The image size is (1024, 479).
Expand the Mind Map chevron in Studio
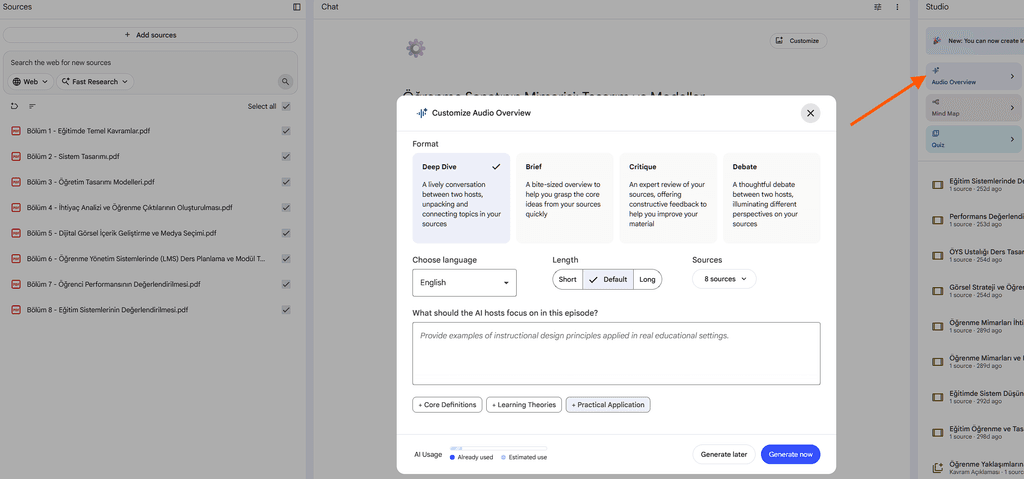(1013, 107)
